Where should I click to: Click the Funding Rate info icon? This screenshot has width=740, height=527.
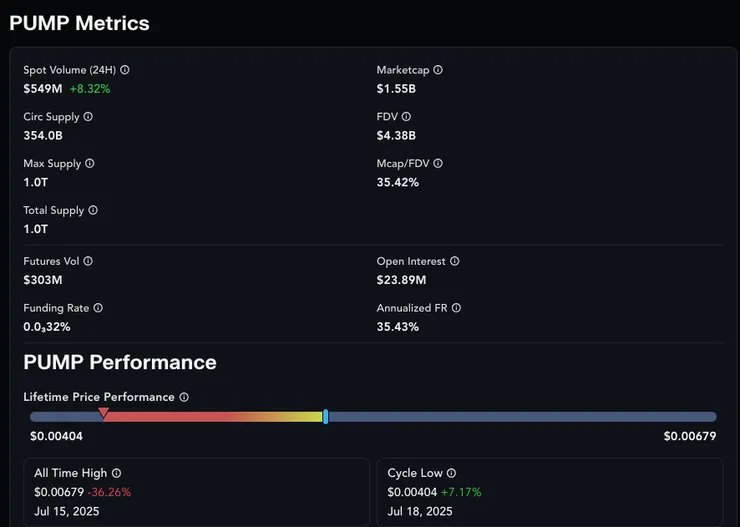point(98,308)
